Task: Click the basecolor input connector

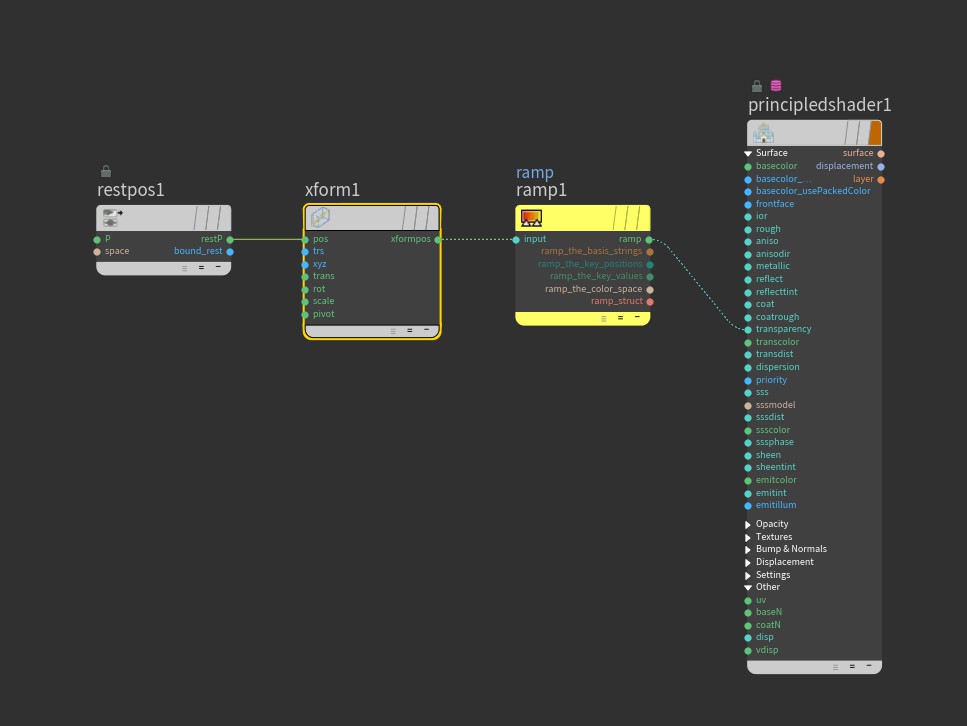Action: coord(748,167)
